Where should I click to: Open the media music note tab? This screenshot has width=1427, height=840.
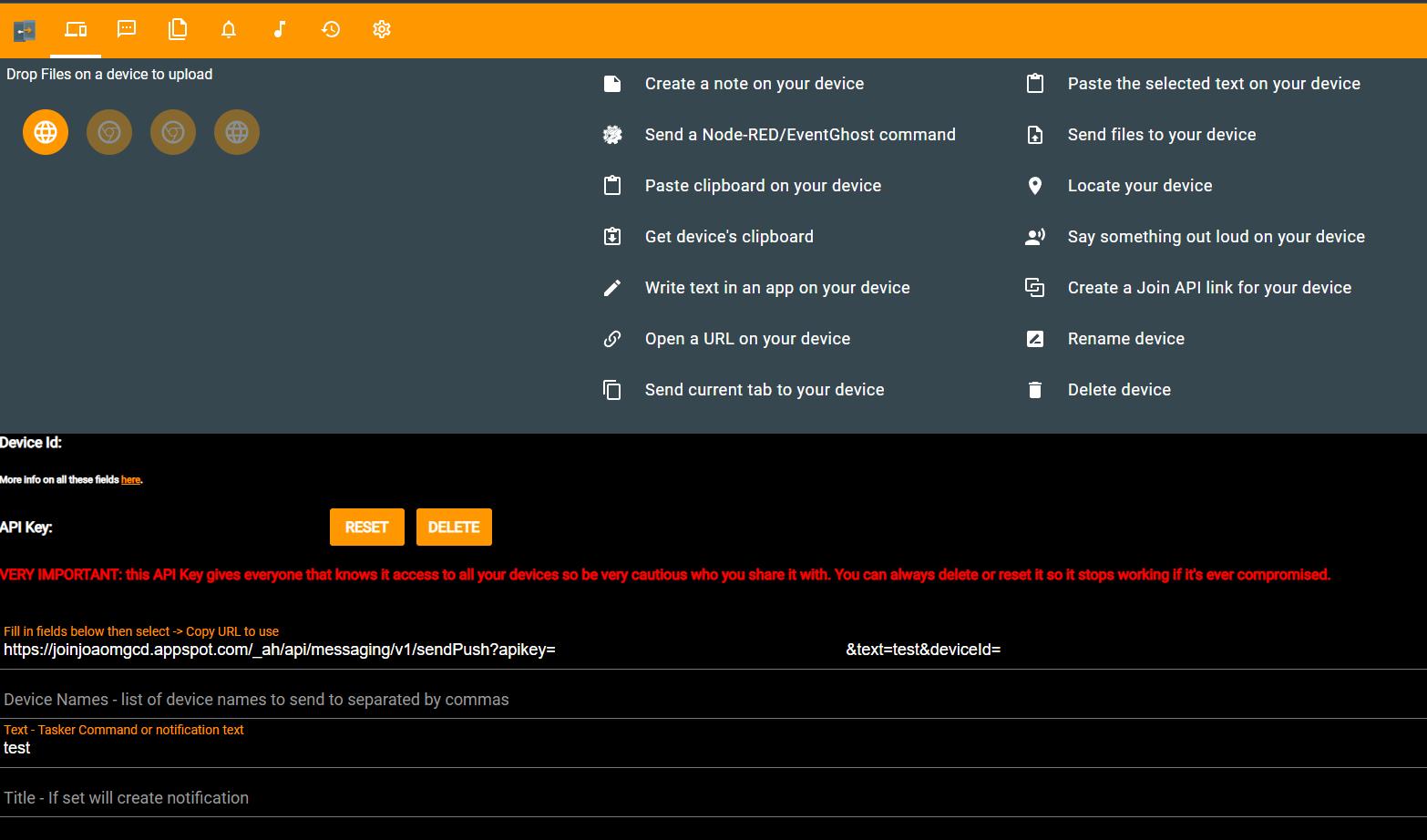tap(280, 29)
